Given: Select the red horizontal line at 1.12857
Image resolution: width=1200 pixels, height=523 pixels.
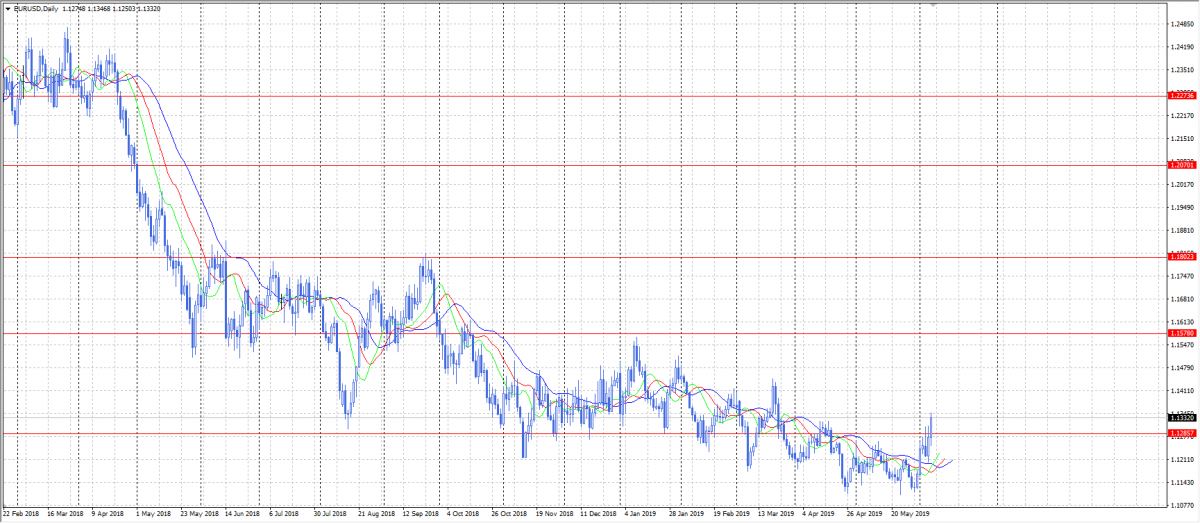Looking at the screenshot, I should [x=584, y=433].
